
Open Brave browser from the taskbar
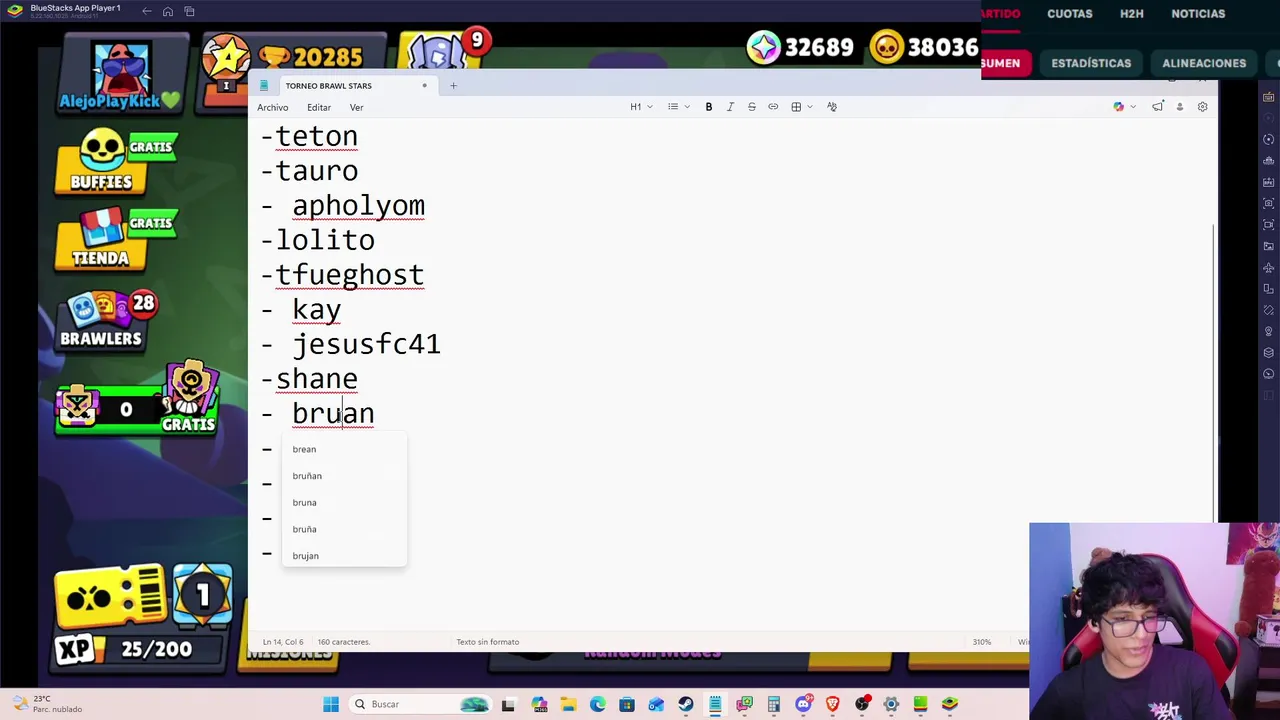pos(832,704)
